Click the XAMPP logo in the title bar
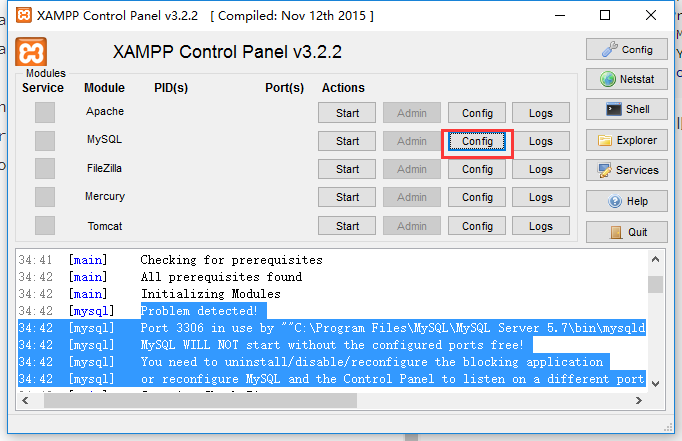The height and width of the screenshot is (441, 682). click(x=24, y=15)
